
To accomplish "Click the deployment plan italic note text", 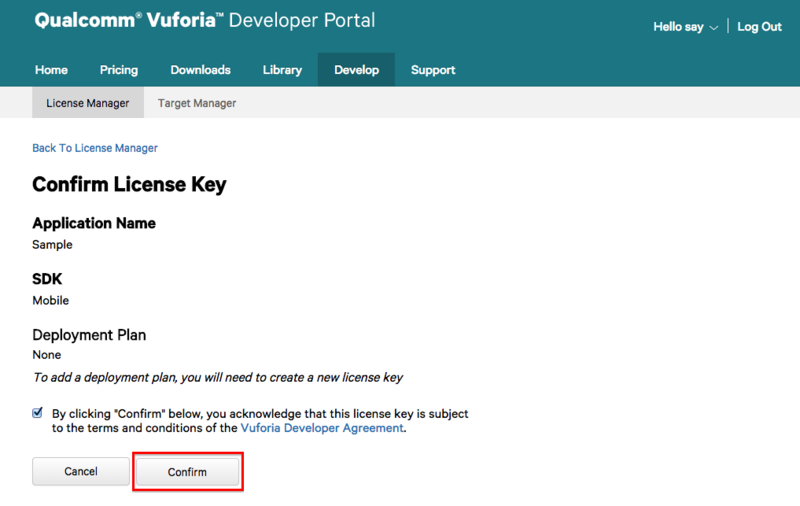I will click(218, 377).
